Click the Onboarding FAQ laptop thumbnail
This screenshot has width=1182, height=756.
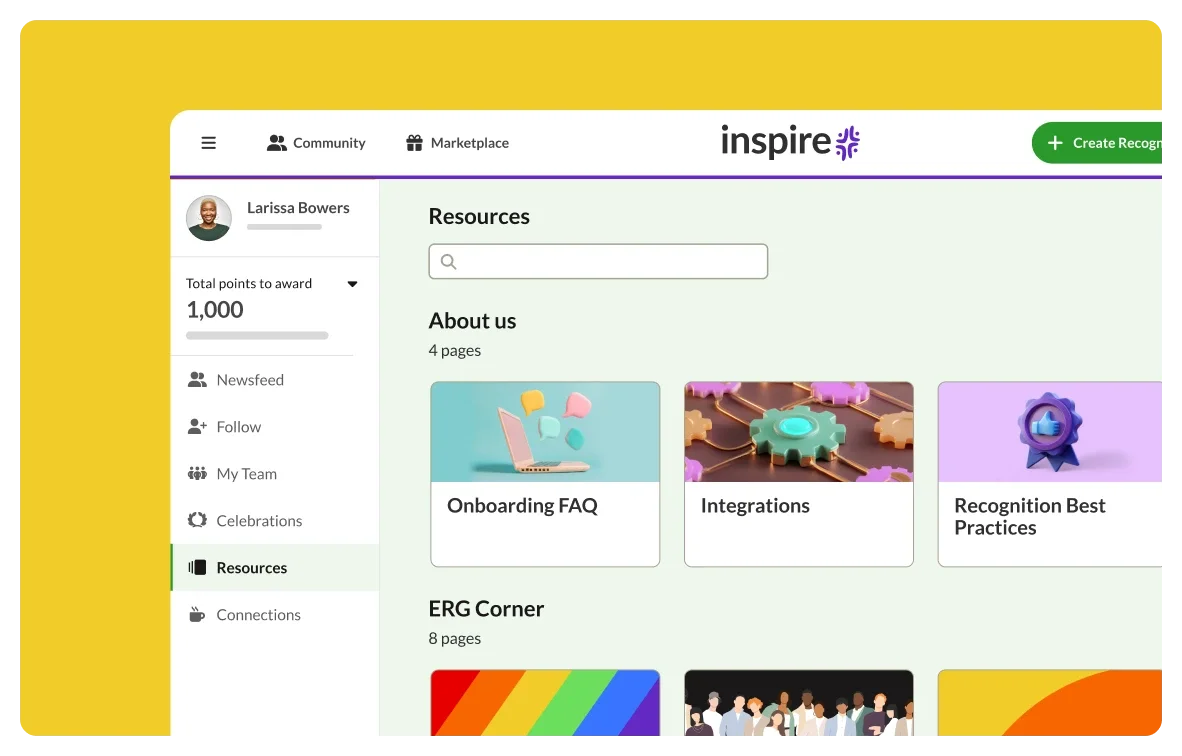tap(545, 432)
